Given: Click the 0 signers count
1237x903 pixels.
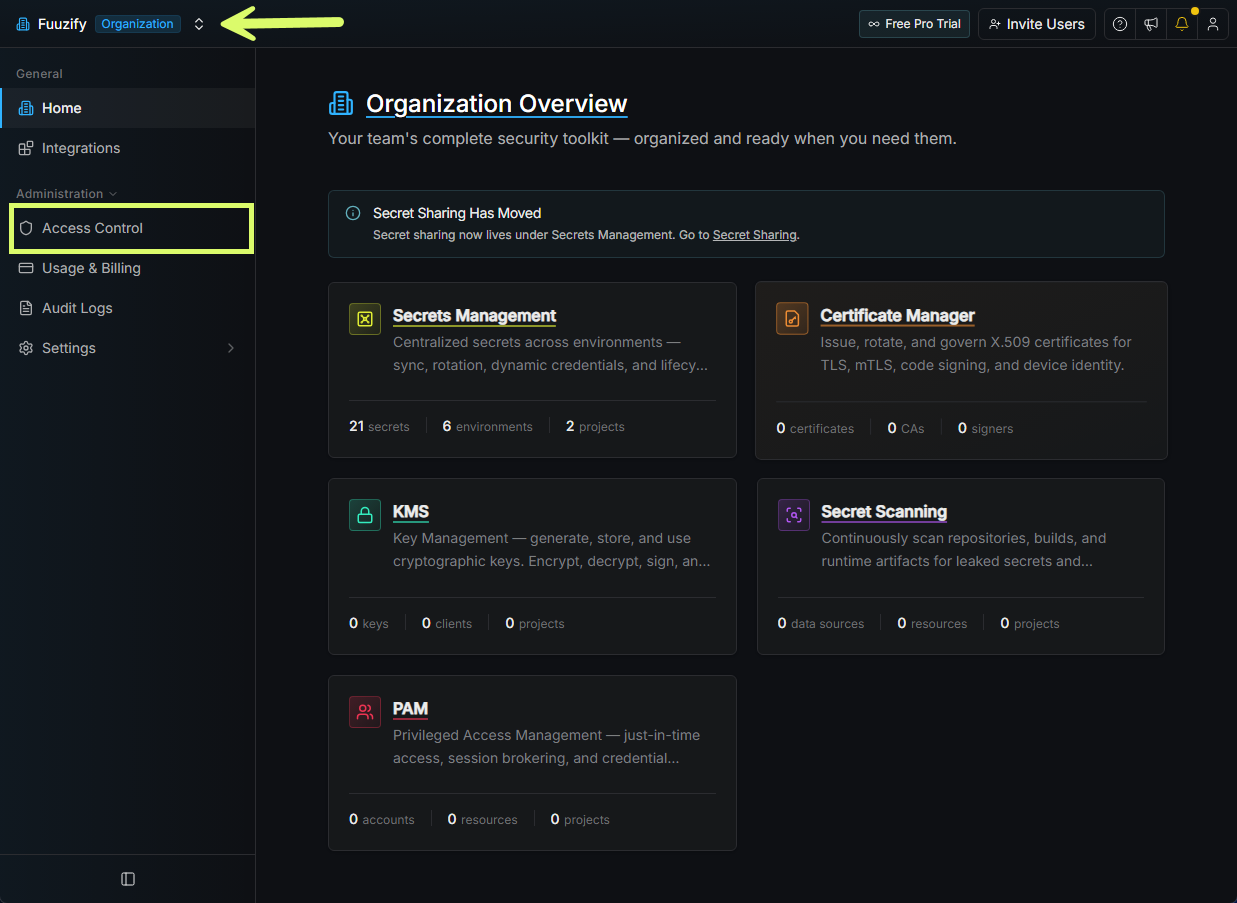Looking at the screenshot, I should 985,428.
